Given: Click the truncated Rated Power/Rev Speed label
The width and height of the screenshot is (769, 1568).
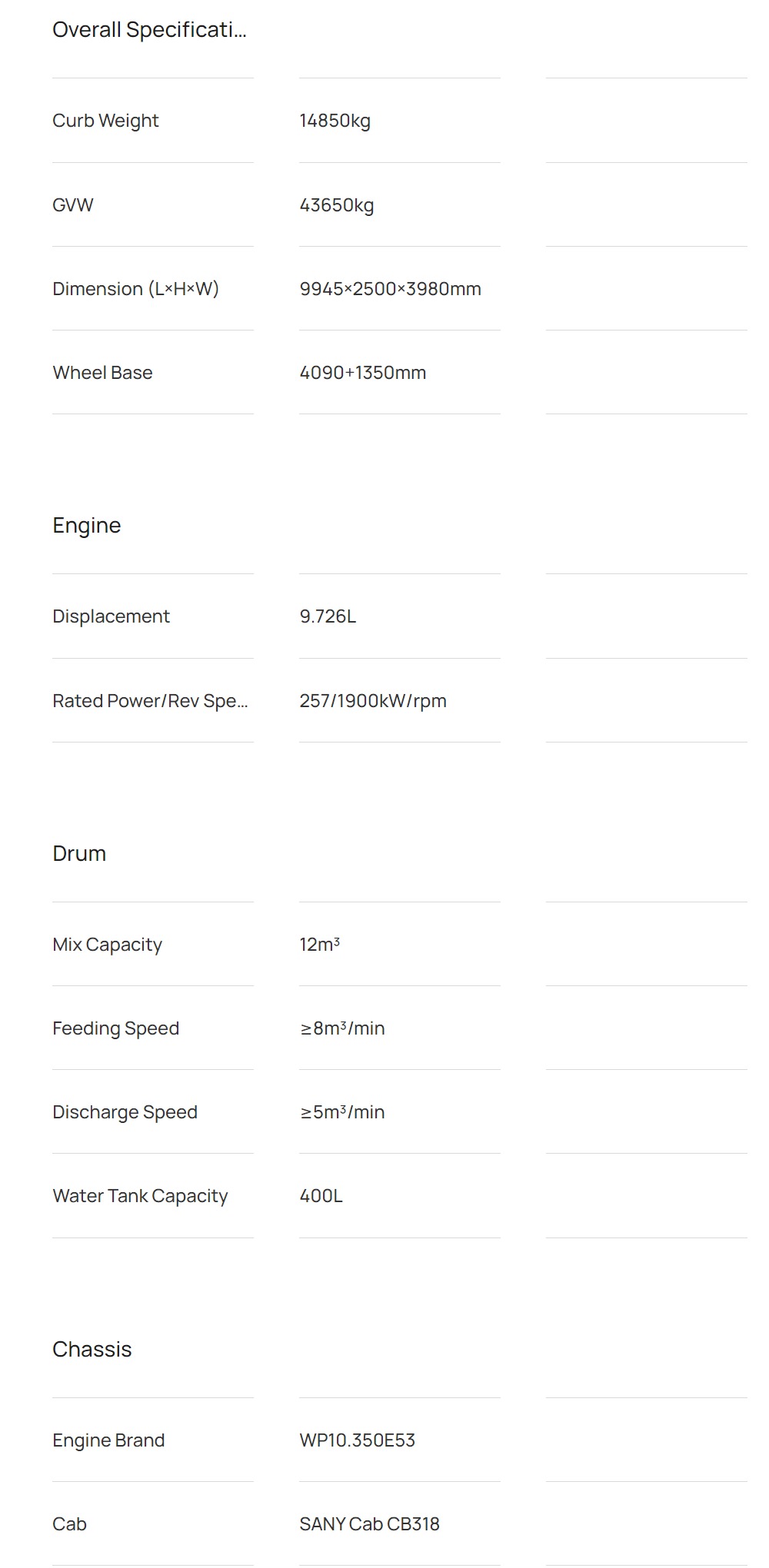Looking at the screenshot, I should (150, 701).
